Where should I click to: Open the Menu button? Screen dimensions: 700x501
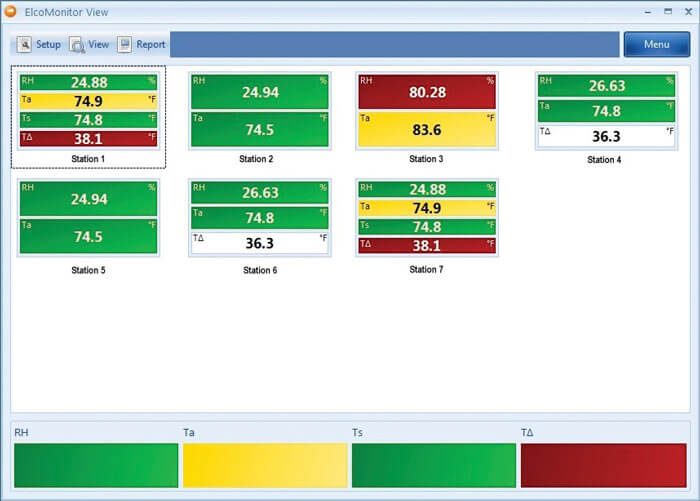click(x=656, y=45)
